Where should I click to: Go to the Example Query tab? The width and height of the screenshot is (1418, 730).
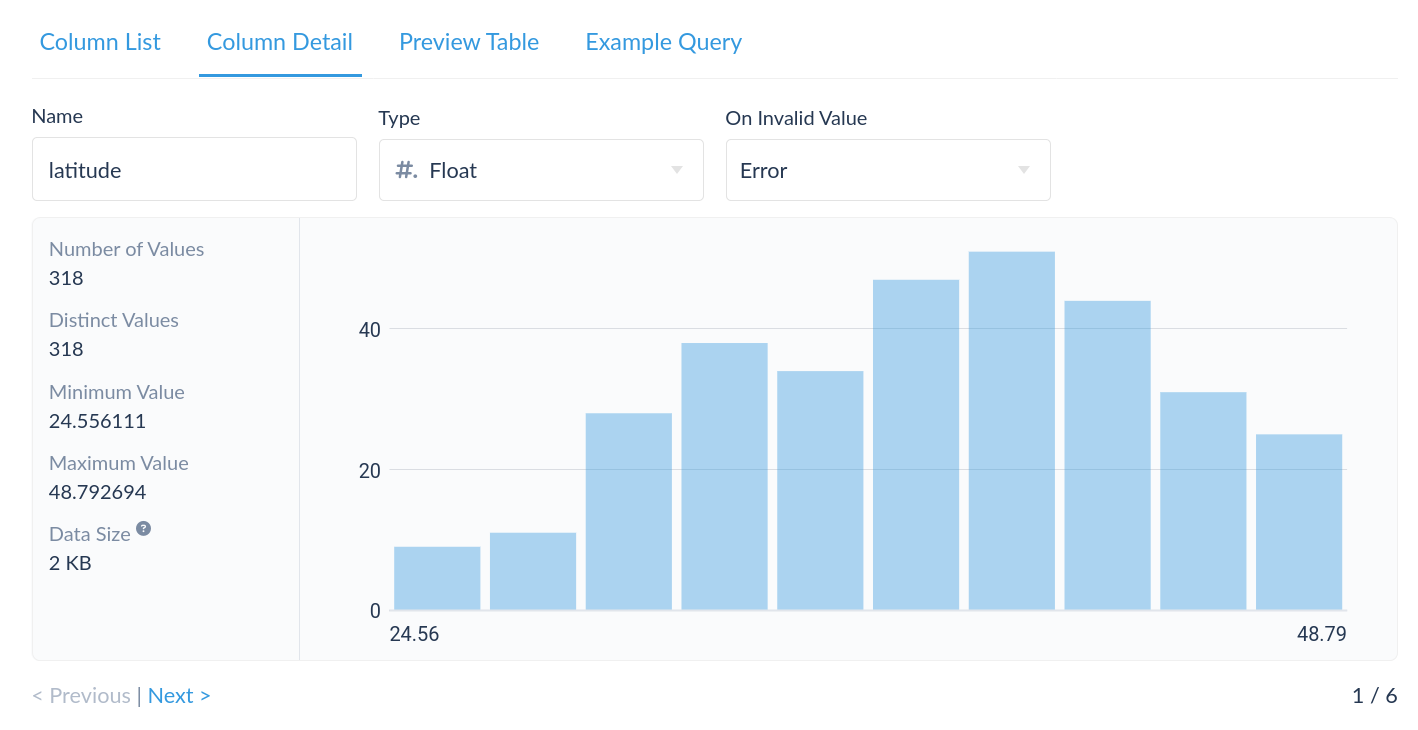(663, 42)
